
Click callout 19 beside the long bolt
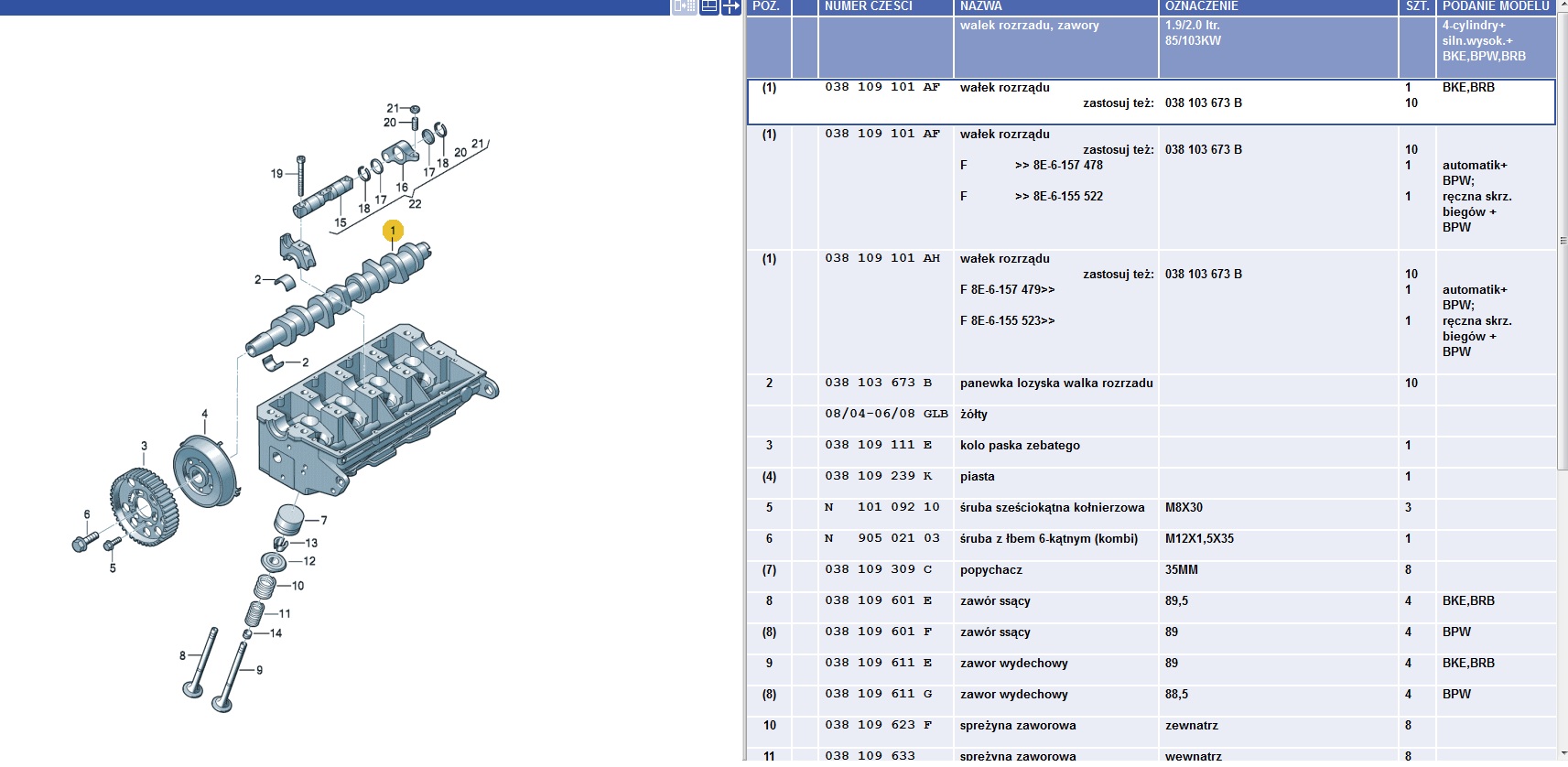(276, 173)
